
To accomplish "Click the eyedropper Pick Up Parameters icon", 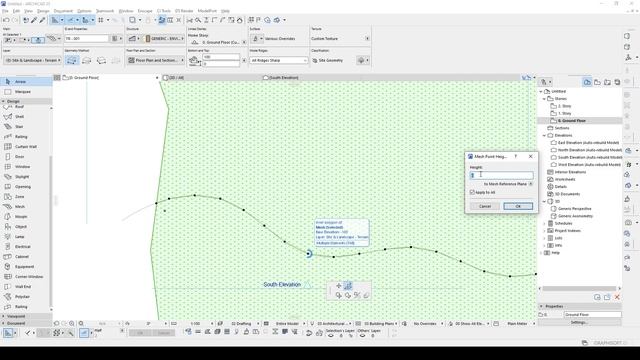I will tap(34, 20).
